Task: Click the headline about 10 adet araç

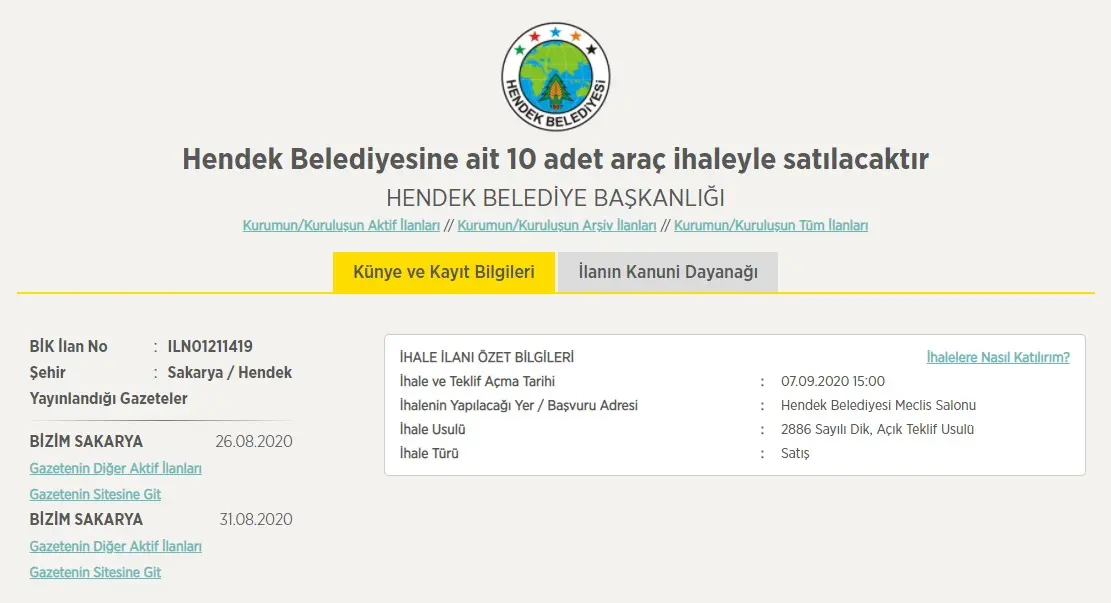Action: pos(556,159)
